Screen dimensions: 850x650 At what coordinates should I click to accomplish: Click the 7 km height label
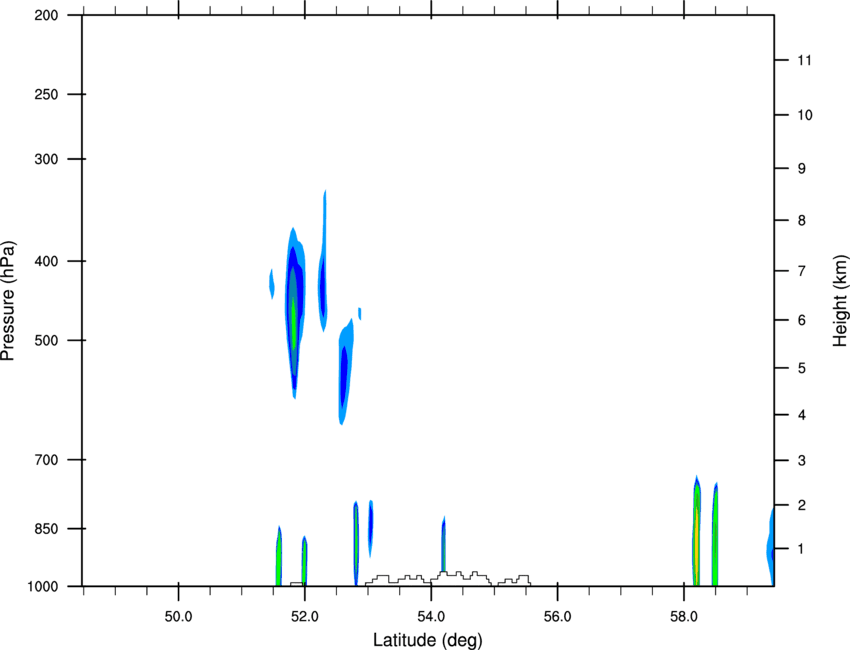[802, 271]
